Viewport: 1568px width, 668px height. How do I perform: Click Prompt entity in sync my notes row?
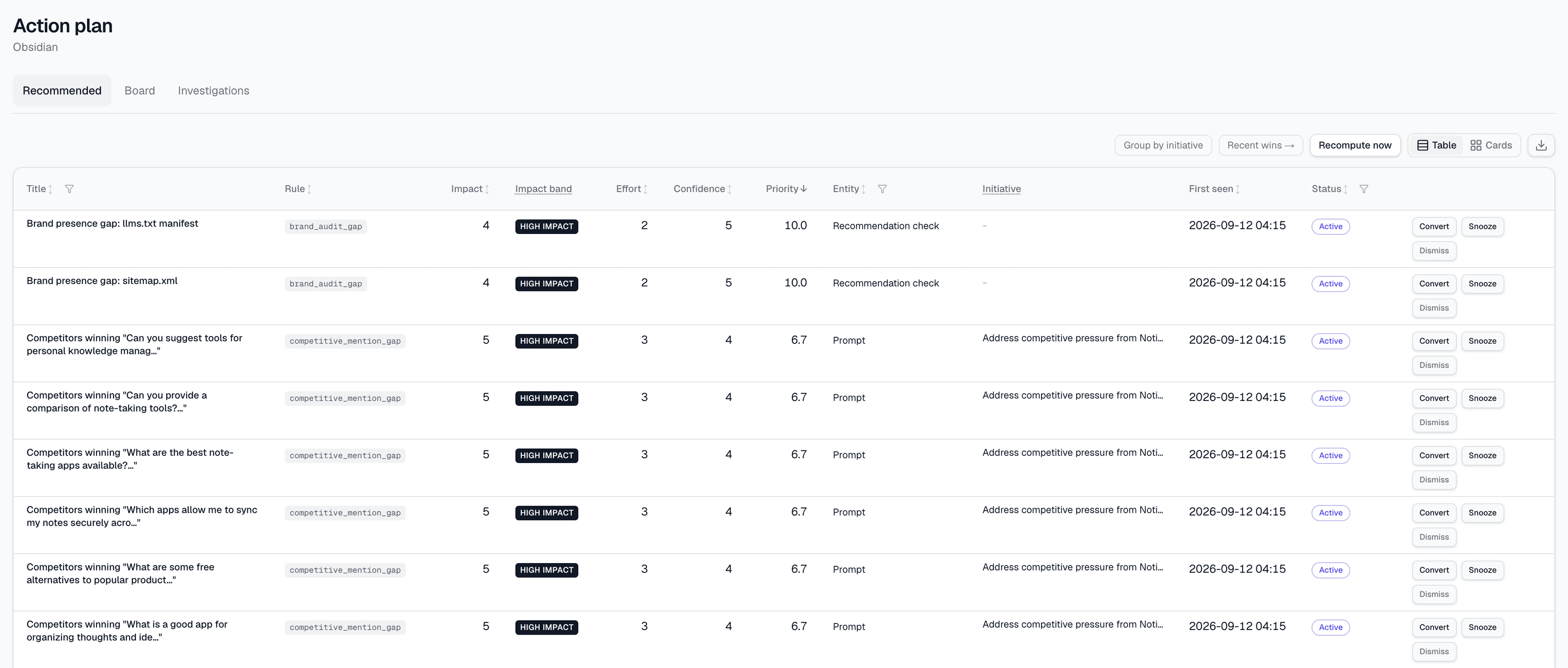click(x=849, y=512)
